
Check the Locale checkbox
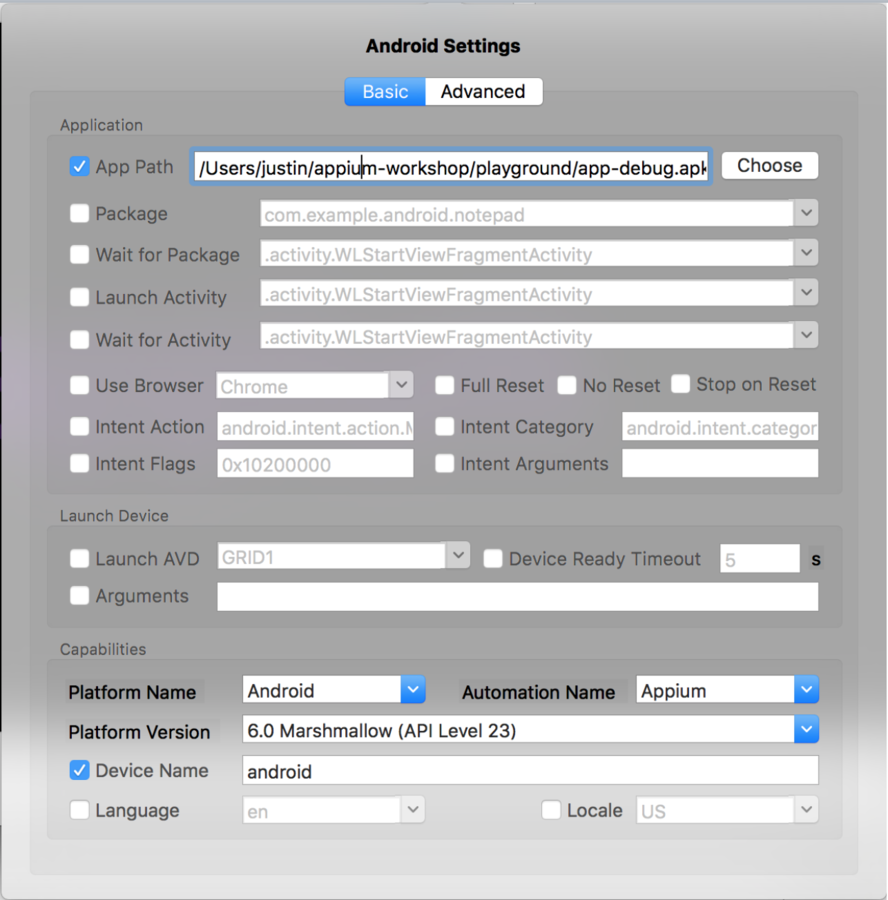coord(551,810)
